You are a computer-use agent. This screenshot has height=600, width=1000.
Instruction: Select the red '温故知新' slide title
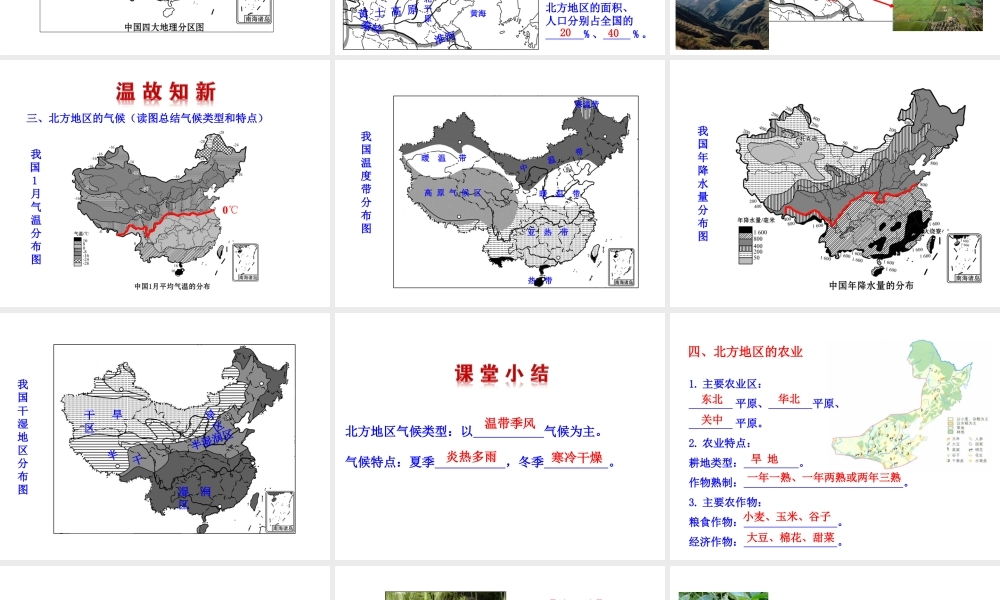pyautogui.click(x=166, y=92)
